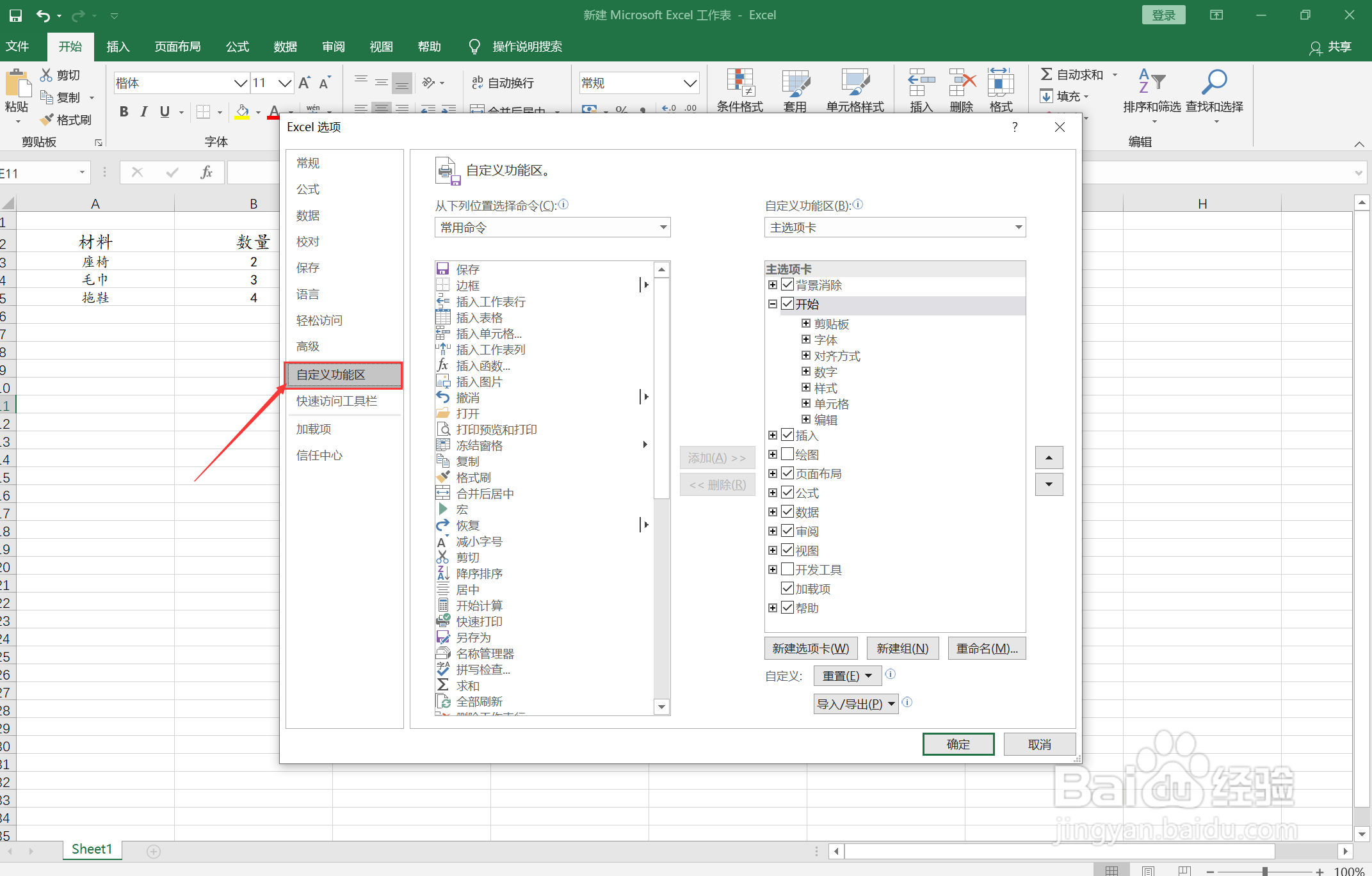Click the 确定 button
This screenshot has width=1372, height=876.
coord(958,744)
